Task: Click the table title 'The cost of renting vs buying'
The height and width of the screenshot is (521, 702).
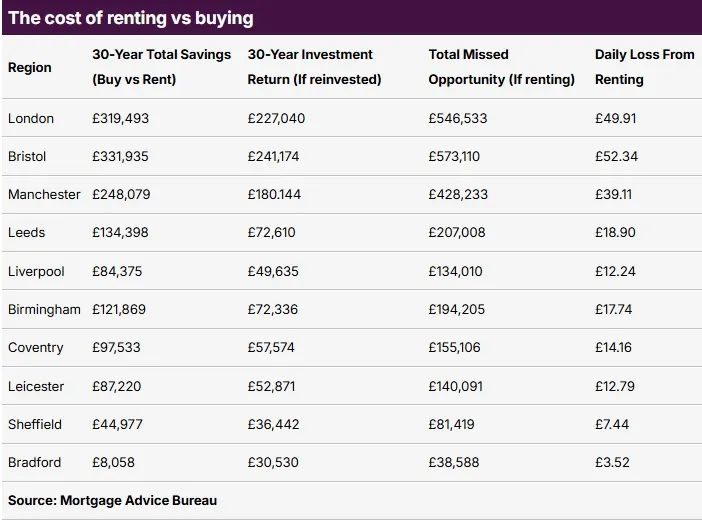Action: click(131, 18)
